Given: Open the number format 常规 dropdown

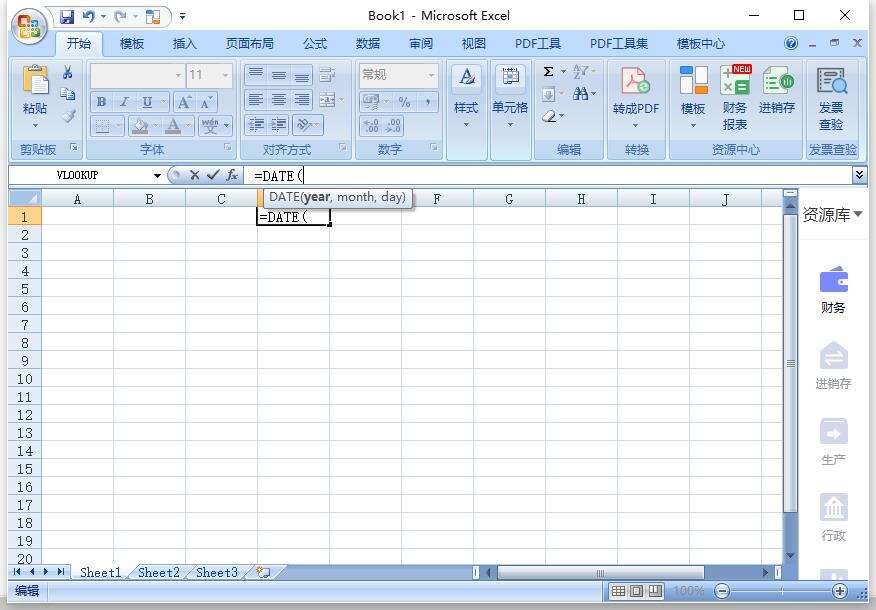Looking at the screenshot, I should pos(431,75).
